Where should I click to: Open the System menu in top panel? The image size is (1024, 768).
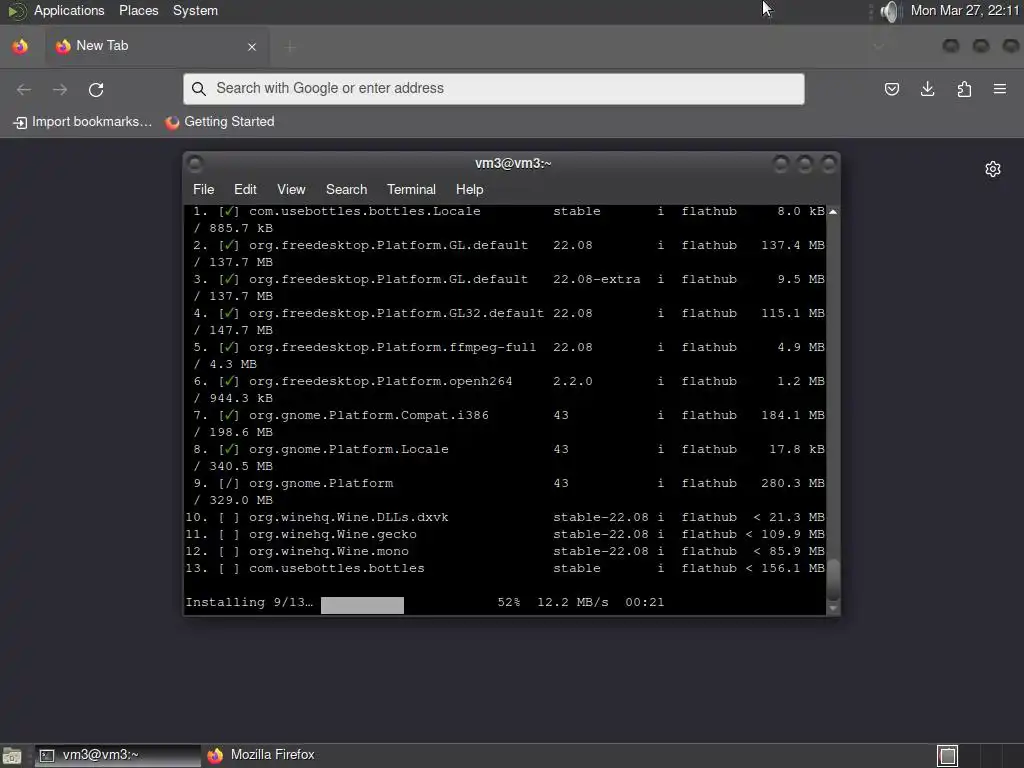coord(195,10)
